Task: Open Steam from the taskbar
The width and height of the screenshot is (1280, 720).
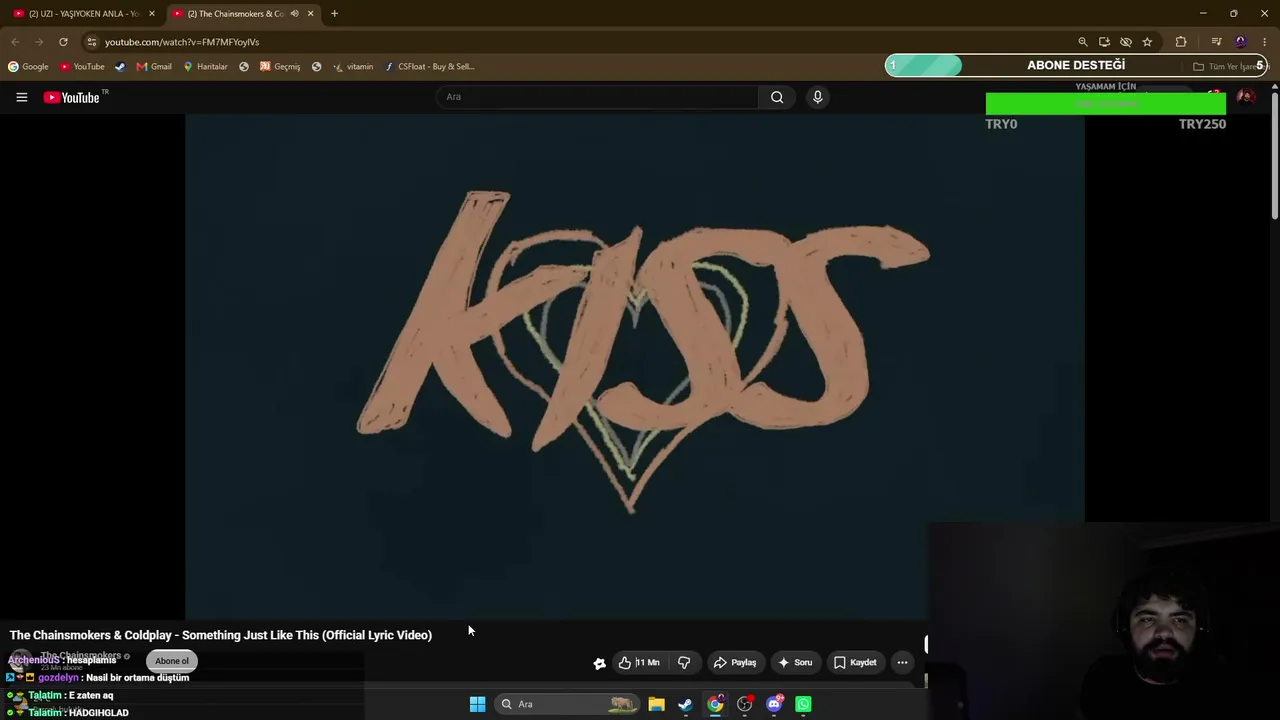Action: (685, 704)
